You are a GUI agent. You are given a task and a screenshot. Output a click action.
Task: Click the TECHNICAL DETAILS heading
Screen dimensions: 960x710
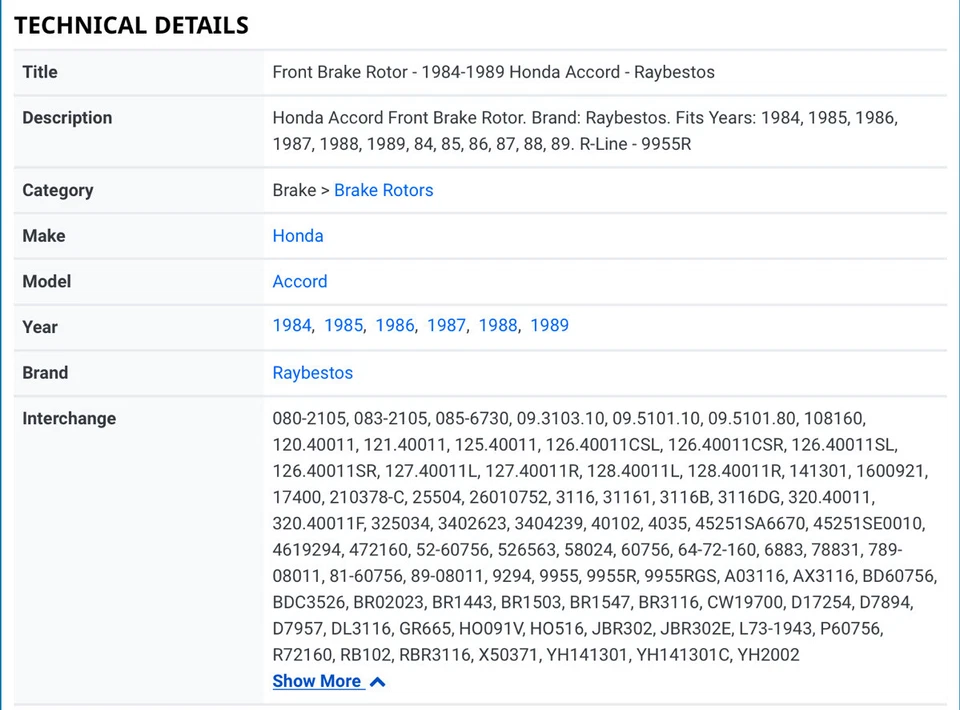pyautogui.click(x=131, y=26)
